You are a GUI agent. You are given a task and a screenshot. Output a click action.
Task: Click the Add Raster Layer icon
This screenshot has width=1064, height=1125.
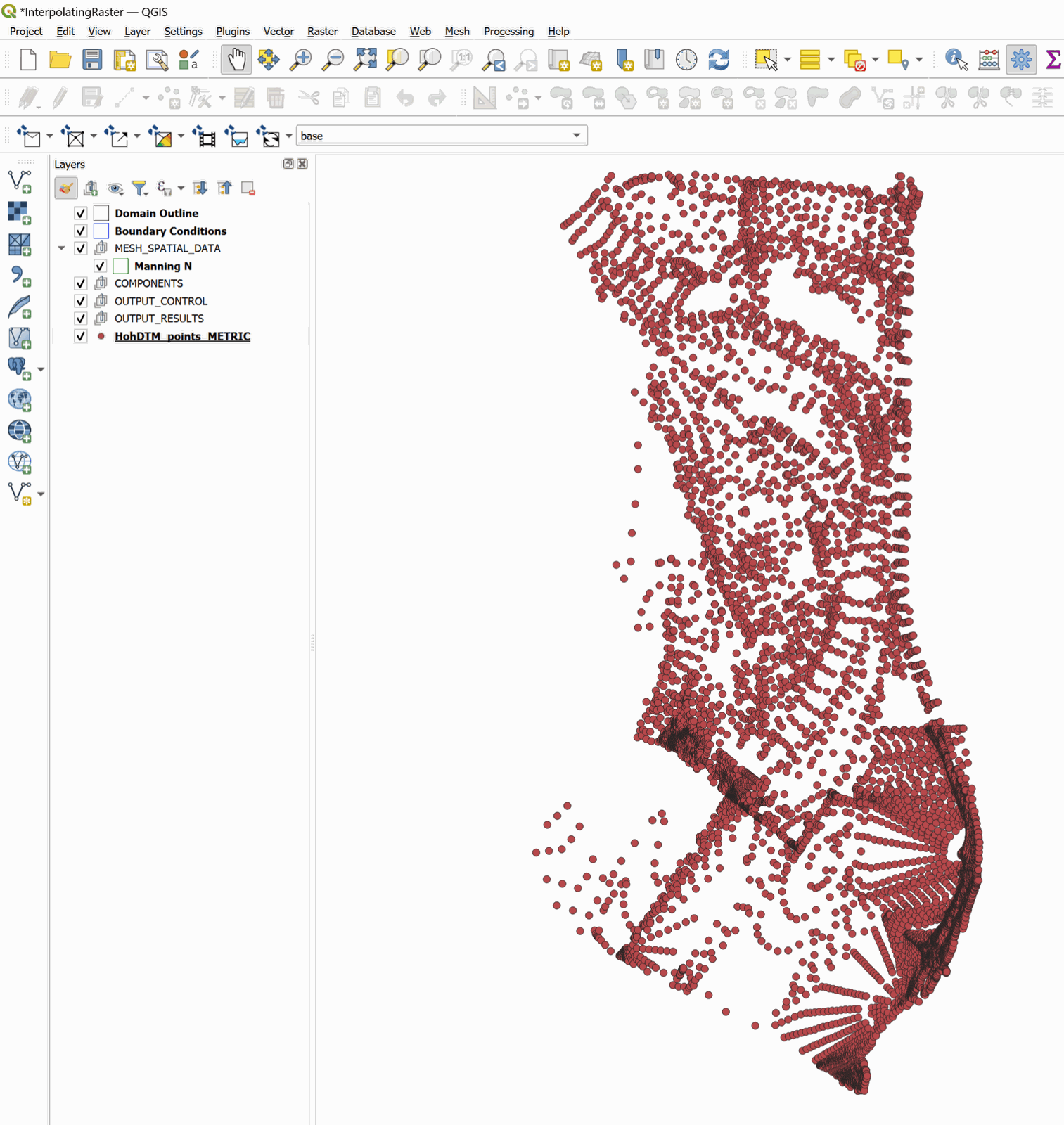click(x=19, y=212)
